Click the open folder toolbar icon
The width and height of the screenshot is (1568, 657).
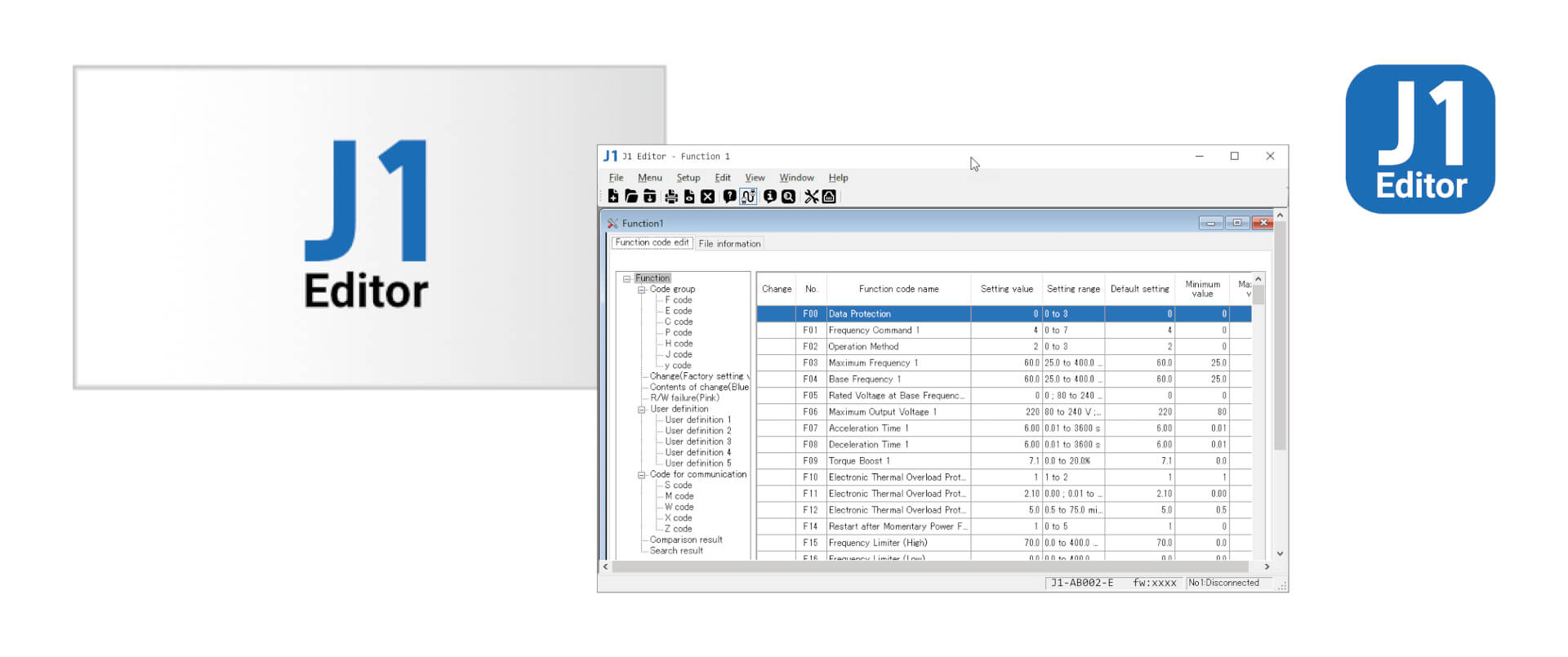point(630,197)
